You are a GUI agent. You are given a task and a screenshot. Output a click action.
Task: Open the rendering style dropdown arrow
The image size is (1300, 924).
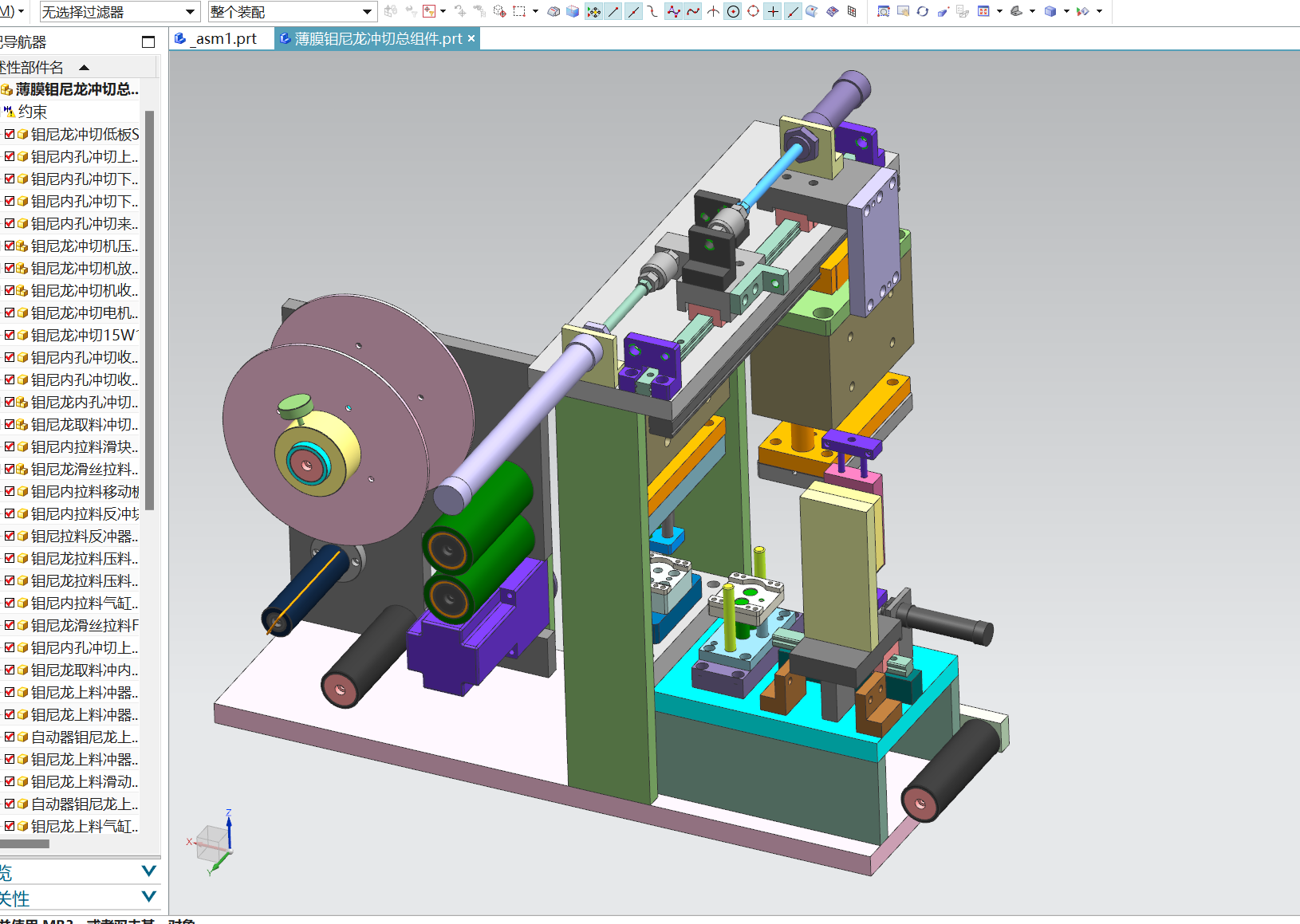pos(1066,11)
